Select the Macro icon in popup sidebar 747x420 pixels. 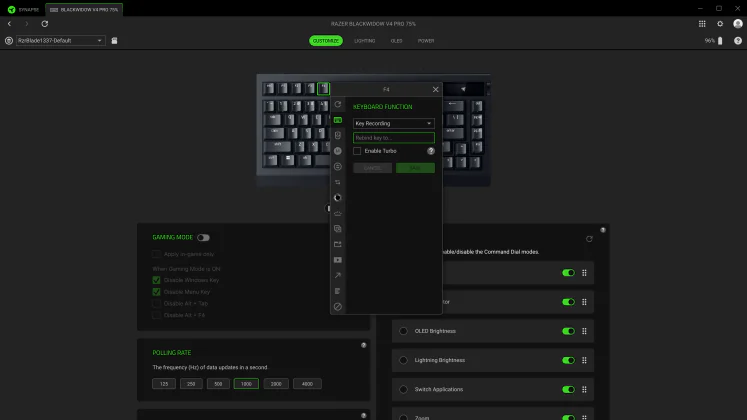[x=338, y=151]
